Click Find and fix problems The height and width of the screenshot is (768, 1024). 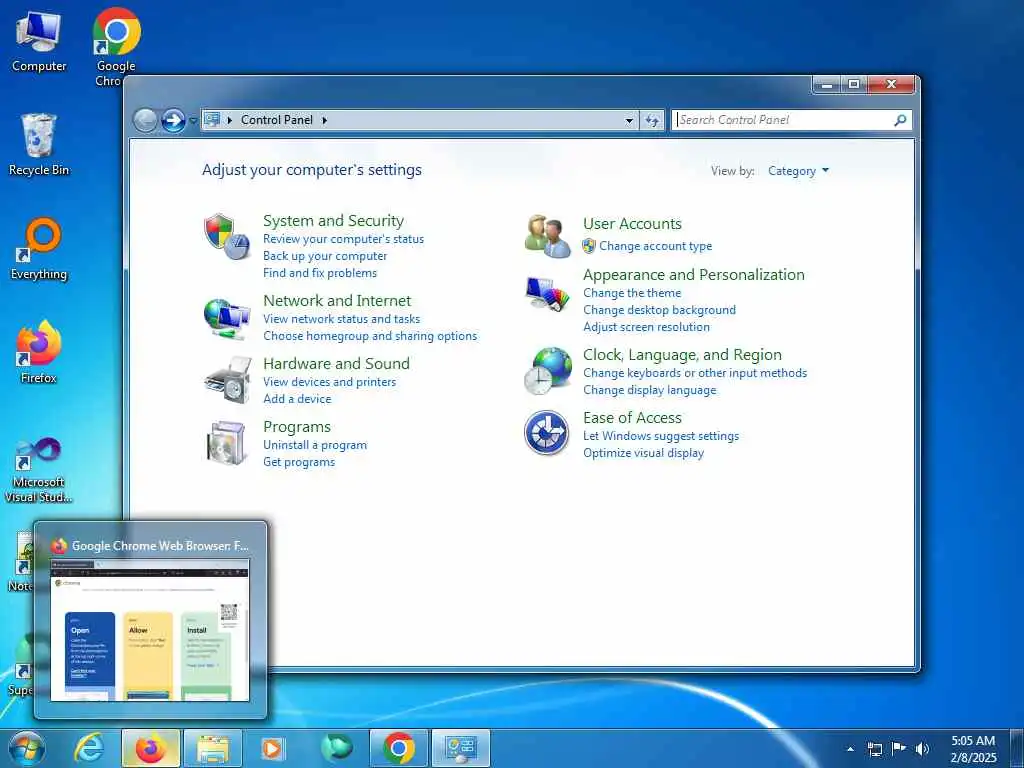pos(319,273)
